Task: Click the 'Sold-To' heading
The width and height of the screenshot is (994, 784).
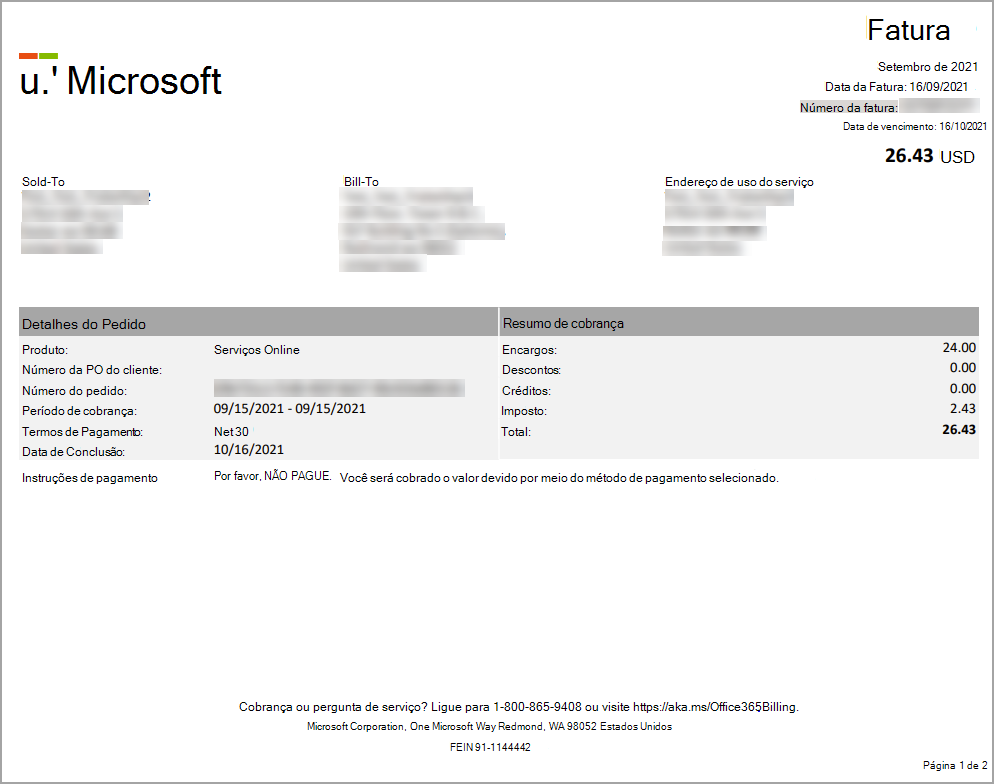Action: click(x=43, y=181)
